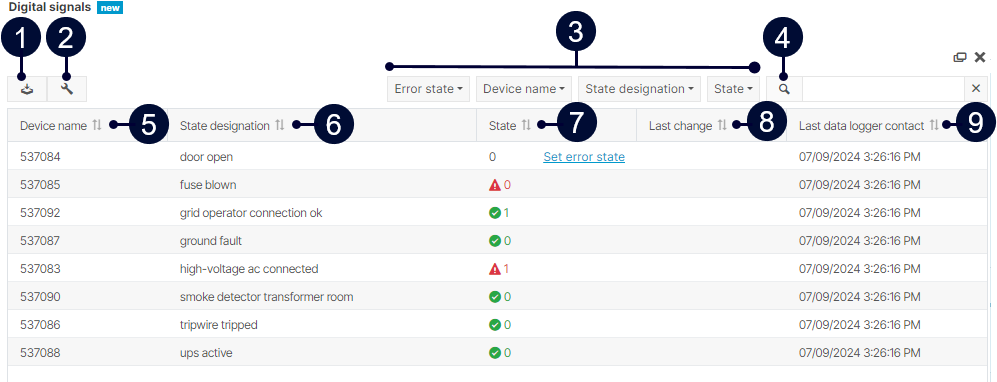This screenshot has width=997, height=382.
Task: Click the Set error state link
Action: (584, 157)
